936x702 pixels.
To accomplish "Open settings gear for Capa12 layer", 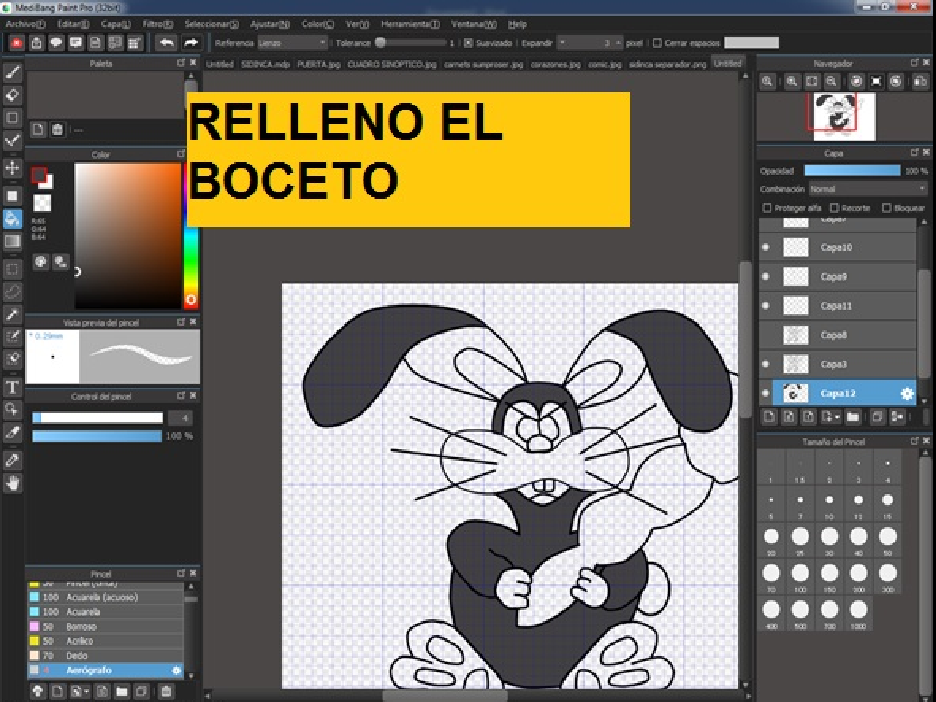I will [x=907, y=393].
